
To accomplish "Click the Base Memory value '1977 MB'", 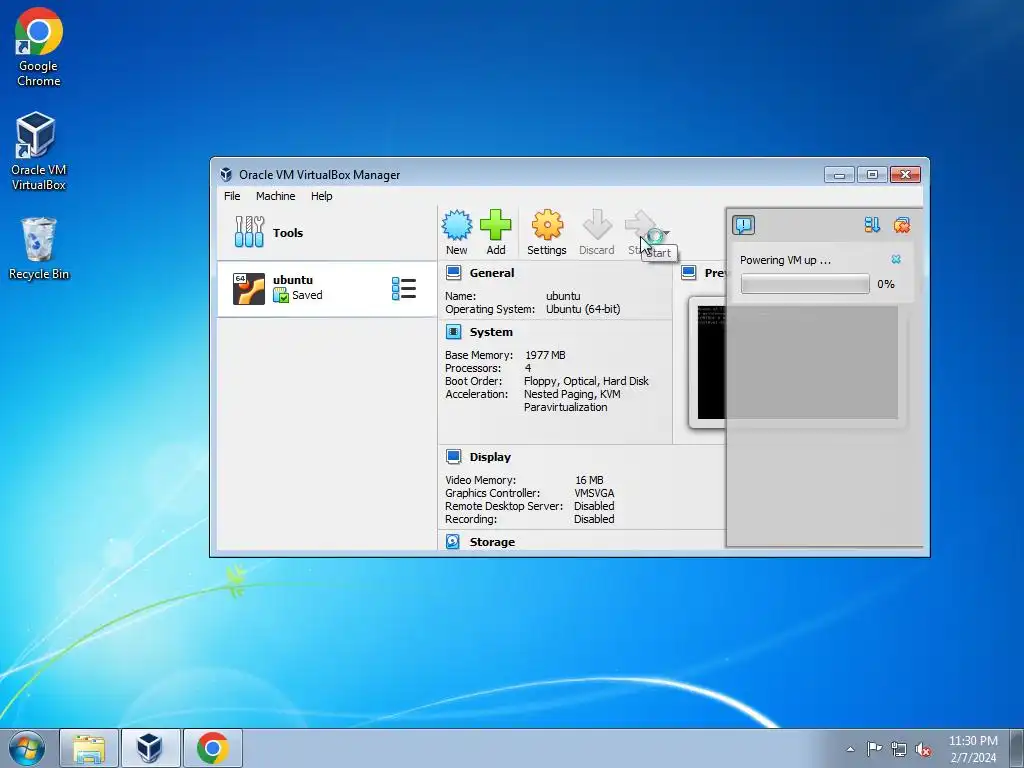I will [x=545, y=355].
